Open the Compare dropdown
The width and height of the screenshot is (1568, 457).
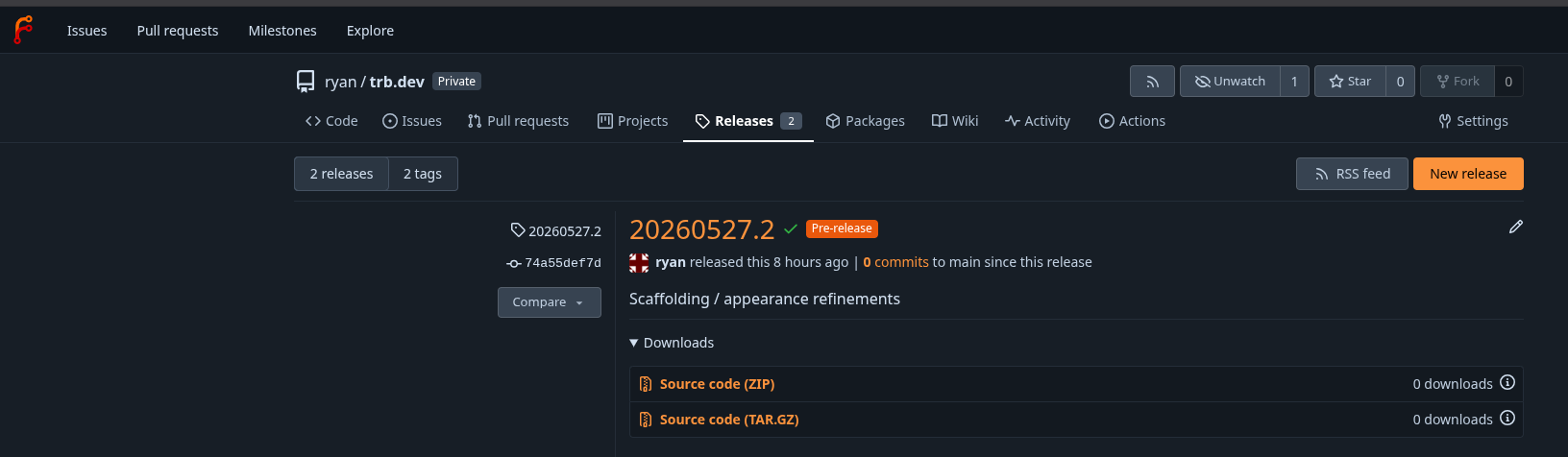tap(550, 302)
